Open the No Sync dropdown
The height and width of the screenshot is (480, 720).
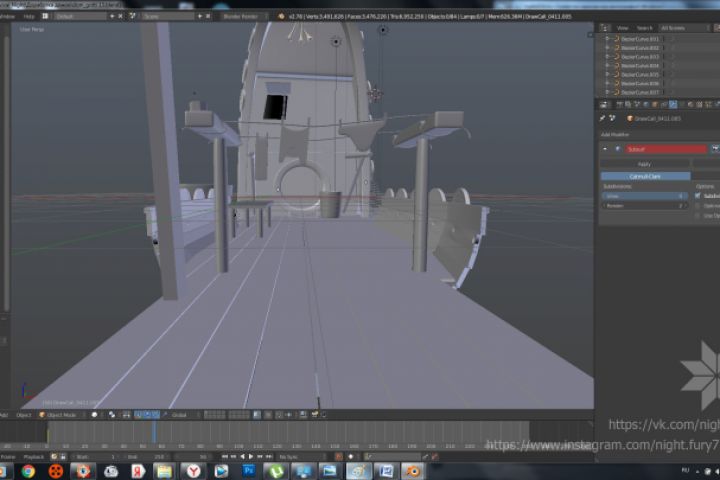click(301, 457)
